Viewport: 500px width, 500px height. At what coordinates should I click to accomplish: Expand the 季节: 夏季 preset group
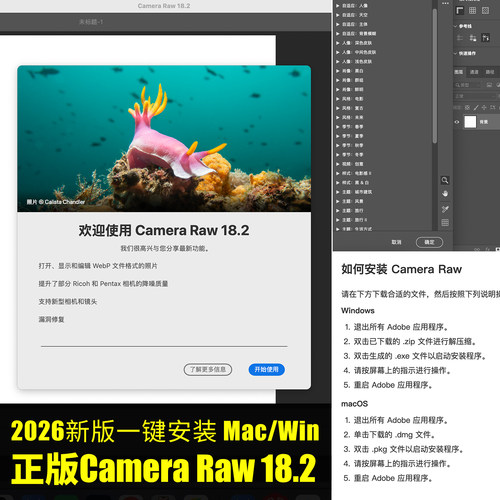[337, 136]
